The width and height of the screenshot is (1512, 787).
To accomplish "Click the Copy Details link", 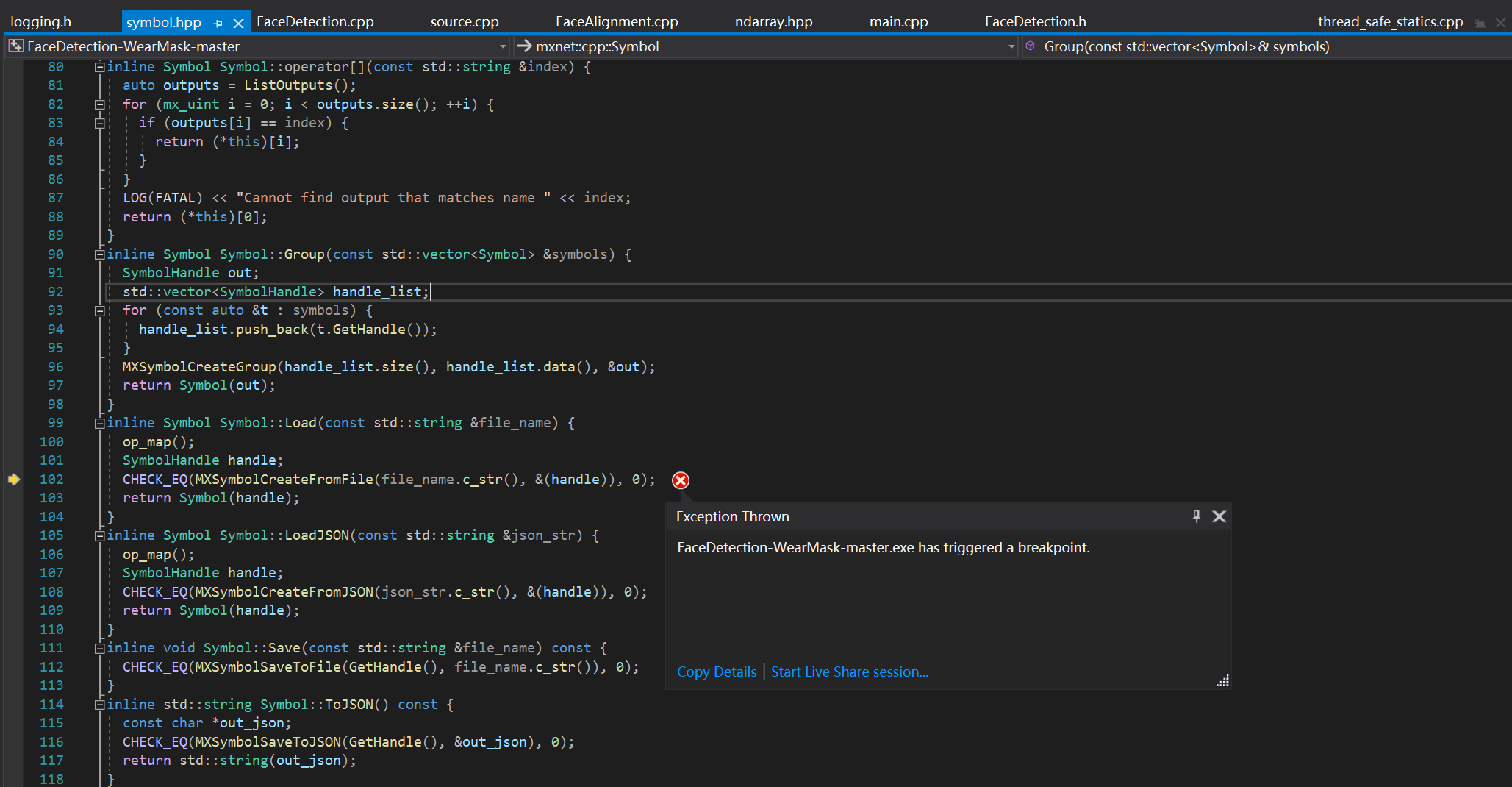I will tap(717, 672).
